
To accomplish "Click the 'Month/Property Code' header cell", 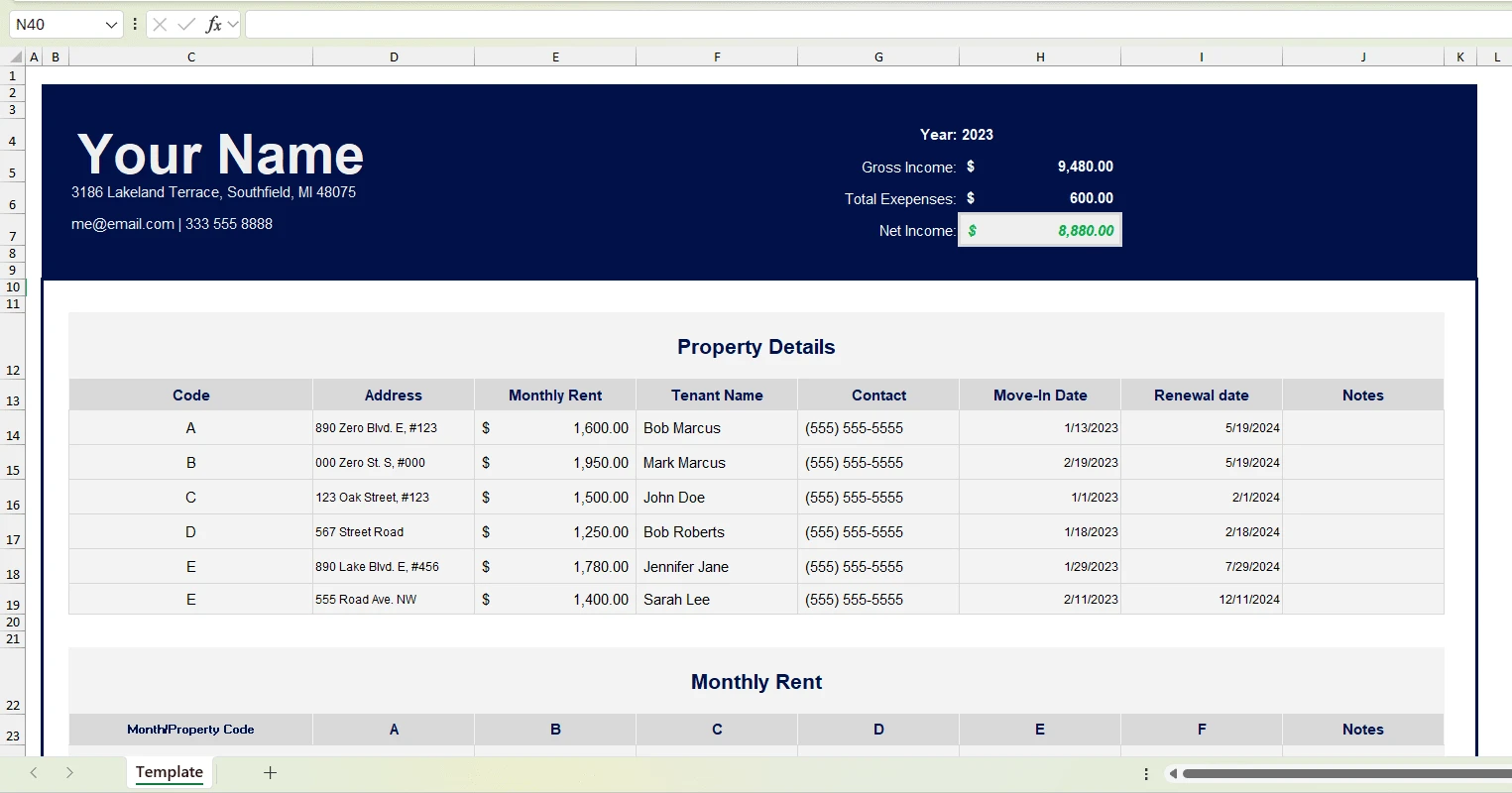I will 191,730.
